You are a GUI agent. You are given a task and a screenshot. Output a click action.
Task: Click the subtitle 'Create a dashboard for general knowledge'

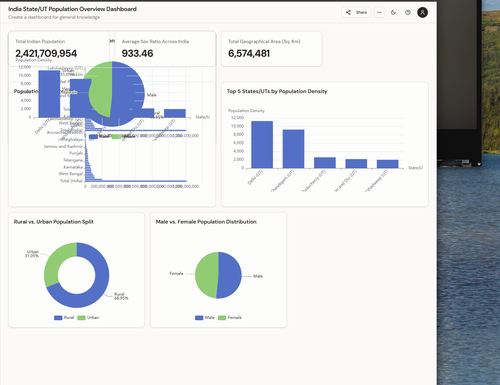54,17
